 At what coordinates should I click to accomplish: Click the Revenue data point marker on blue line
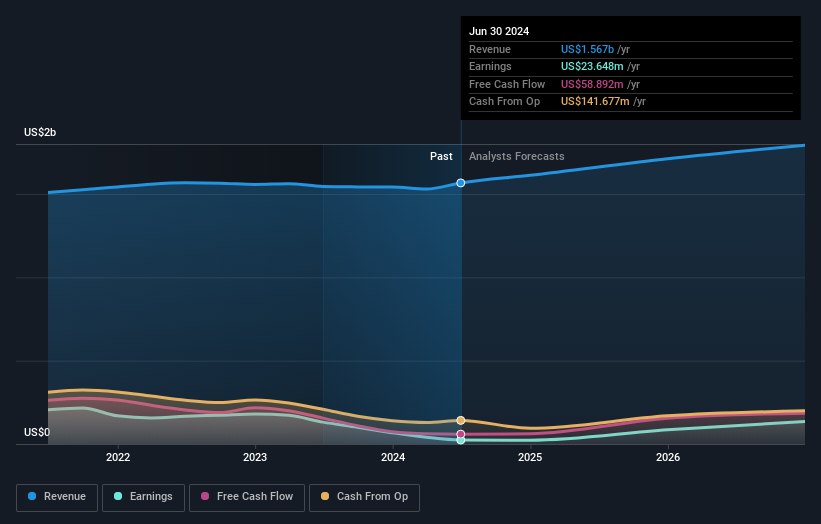461,183
